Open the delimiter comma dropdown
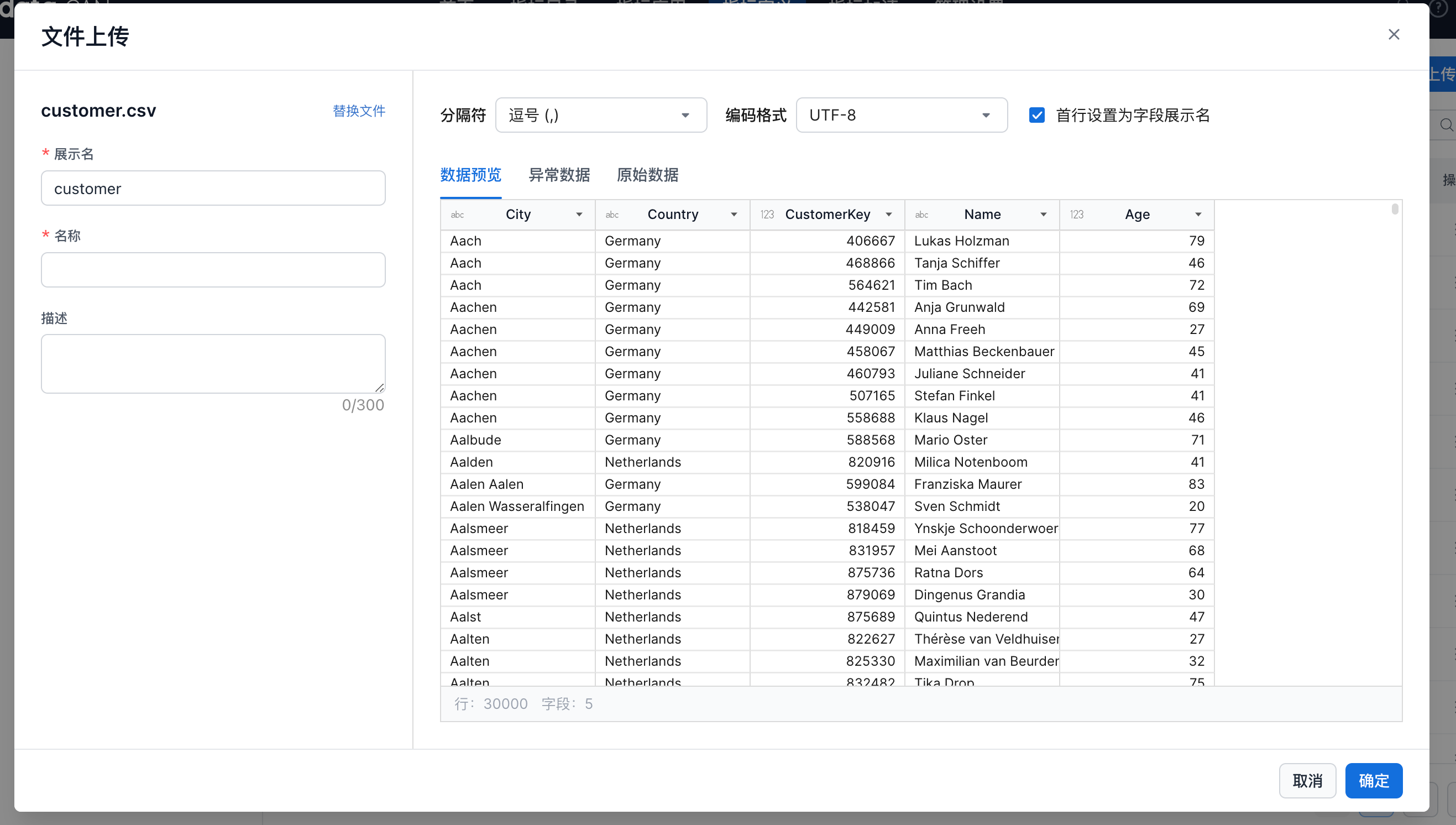Screen dimensions: 1456x825 [x=601, y=115]
